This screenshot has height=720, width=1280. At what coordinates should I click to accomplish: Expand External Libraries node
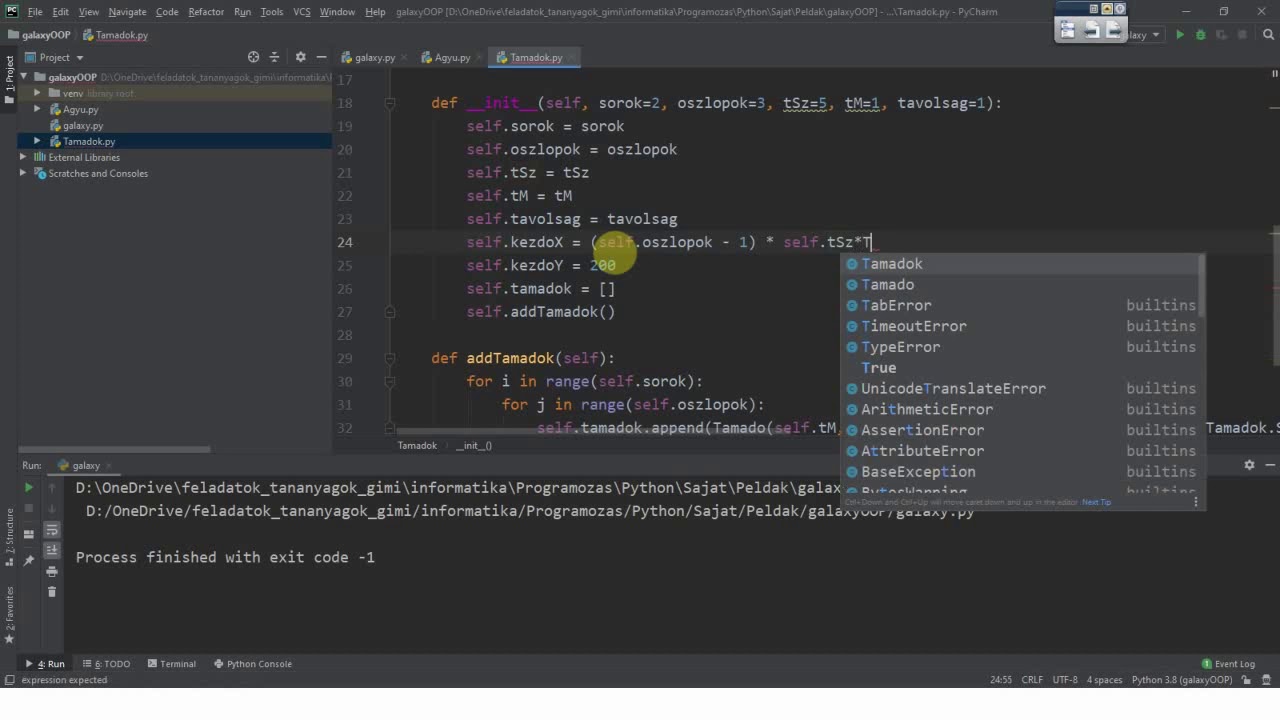click(x=23, y=157)
